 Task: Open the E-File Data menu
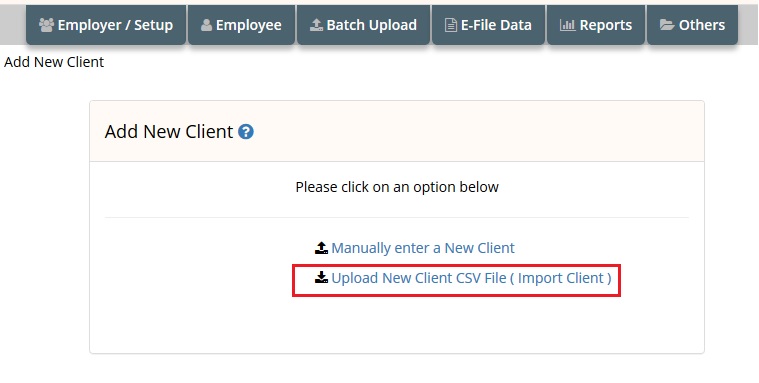pos(488,25)
